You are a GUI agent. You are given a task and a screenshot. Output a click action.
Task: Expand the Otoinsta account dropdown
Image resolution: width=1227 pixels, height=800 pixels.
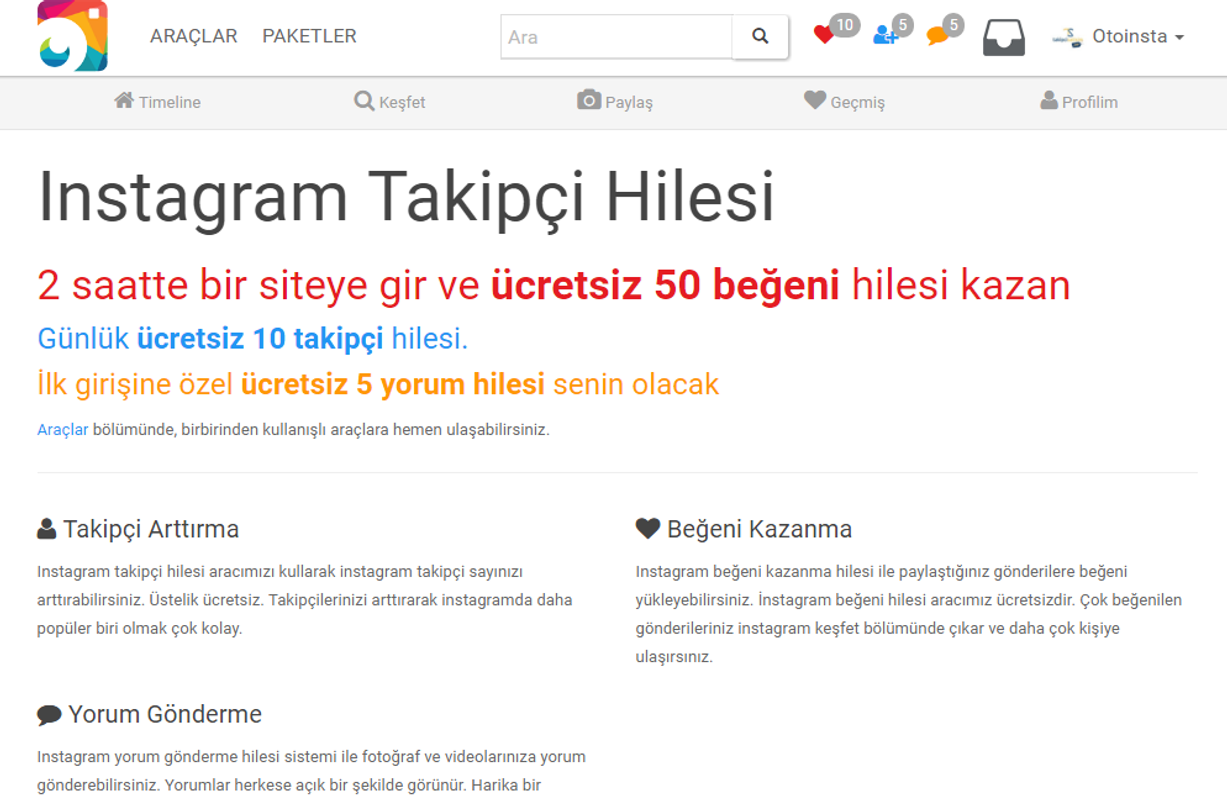(1138, 37)
